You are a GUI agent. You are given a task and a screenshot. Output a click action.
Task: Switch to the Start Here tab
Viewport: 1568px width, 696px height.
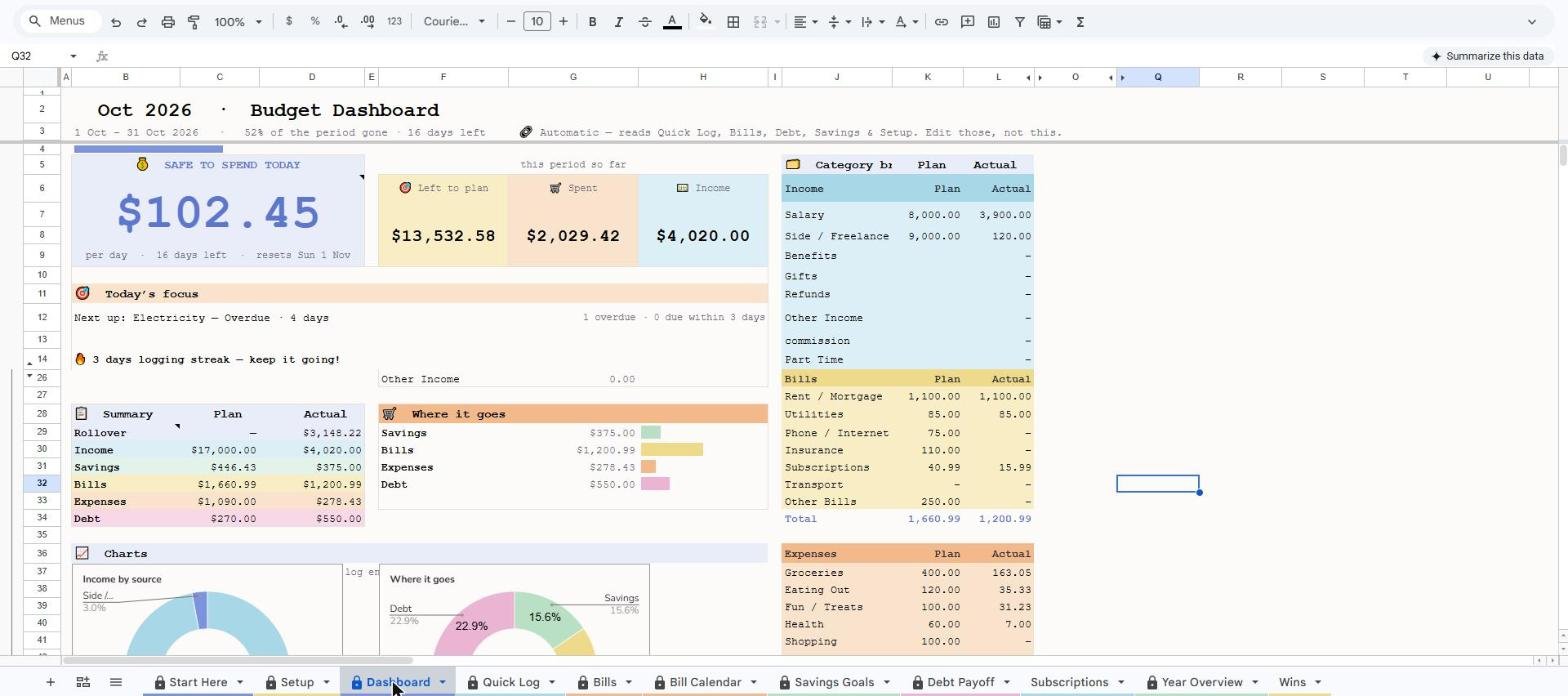point(197,682)
